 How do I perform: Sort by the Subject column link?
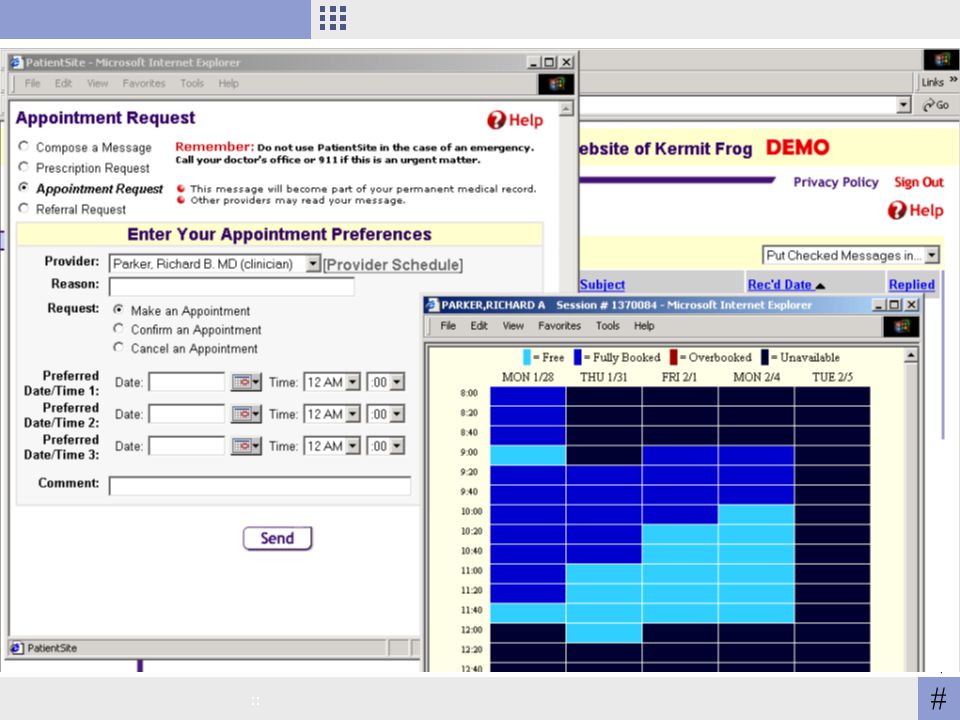[602, 285]
